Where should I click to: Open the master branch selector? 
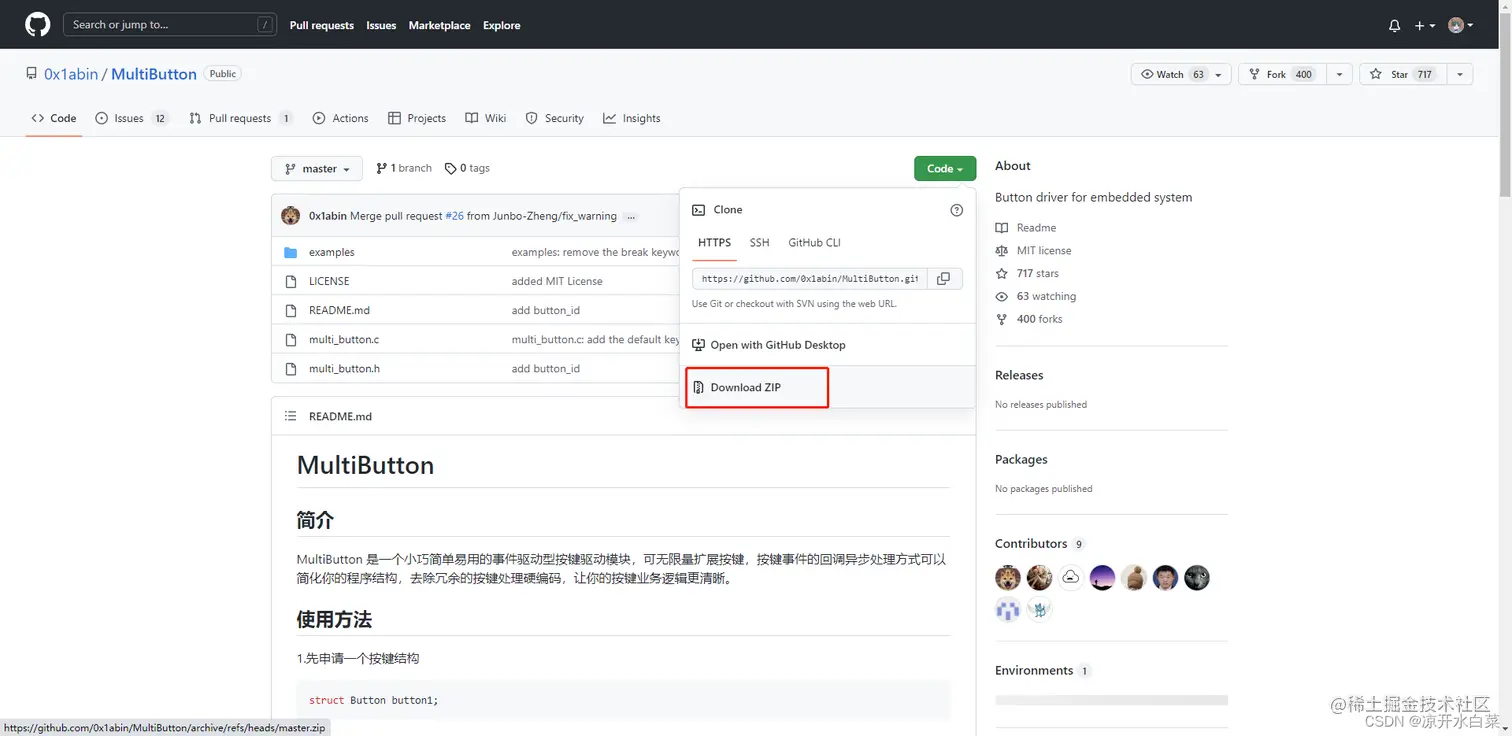[x=317, y=169]
